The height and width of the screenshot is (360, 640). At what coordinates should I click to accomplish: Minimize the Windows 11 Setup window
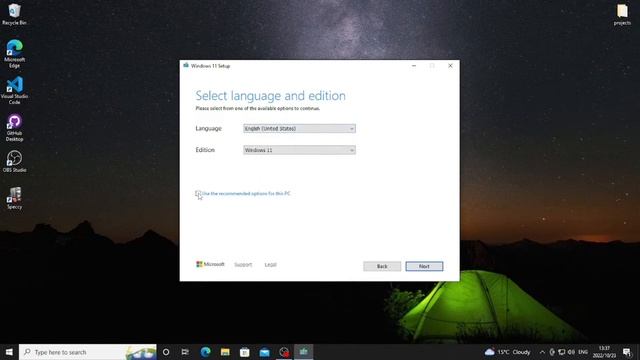point(414,66)
